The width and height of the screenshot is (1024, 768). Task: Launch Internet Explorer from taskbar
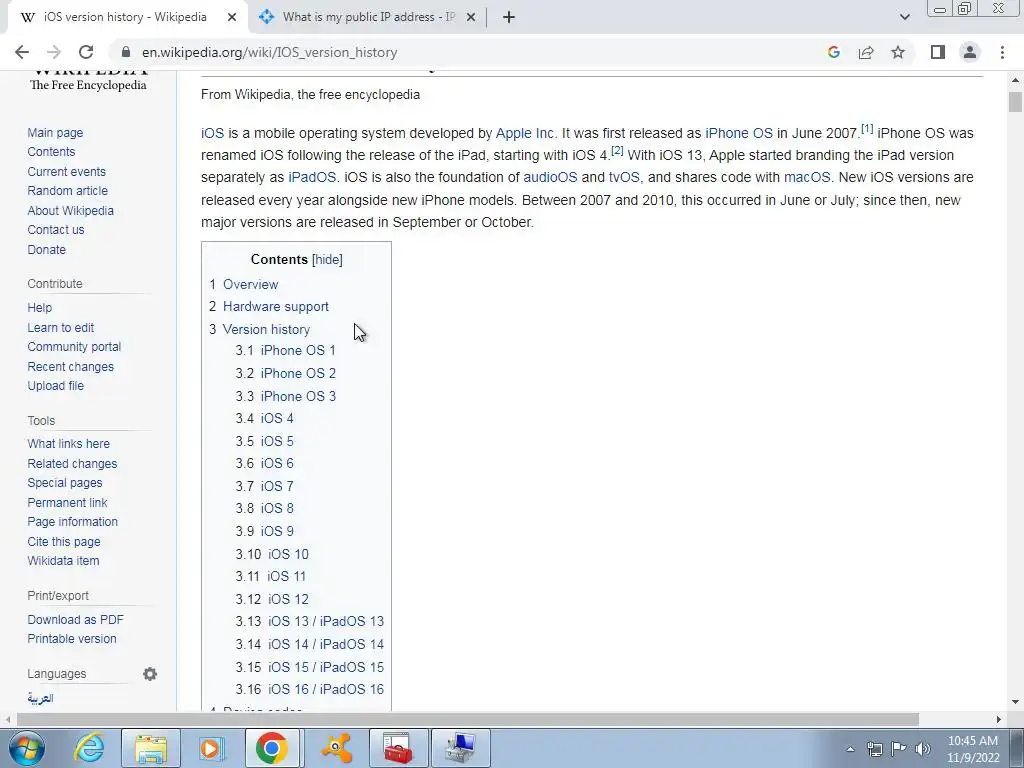tap(89, 748)
